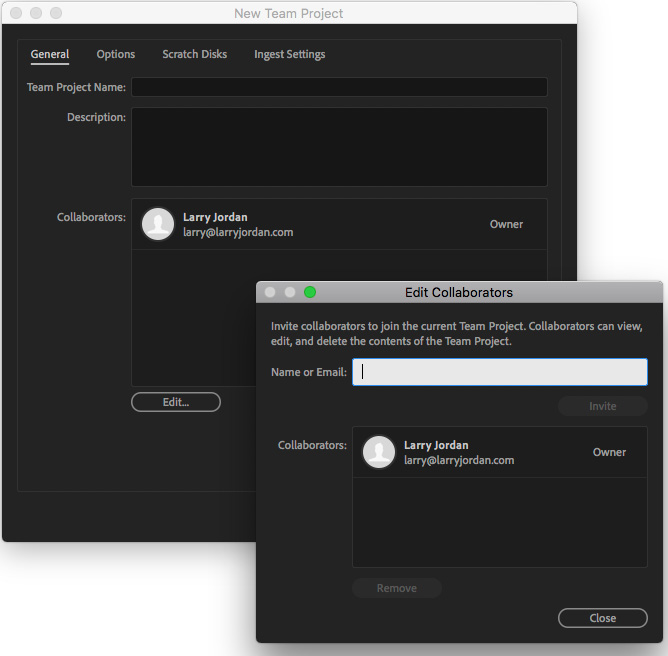Click Edit... button in New Team Project
This screenshot has height=656, width=668.
(176, 402)
